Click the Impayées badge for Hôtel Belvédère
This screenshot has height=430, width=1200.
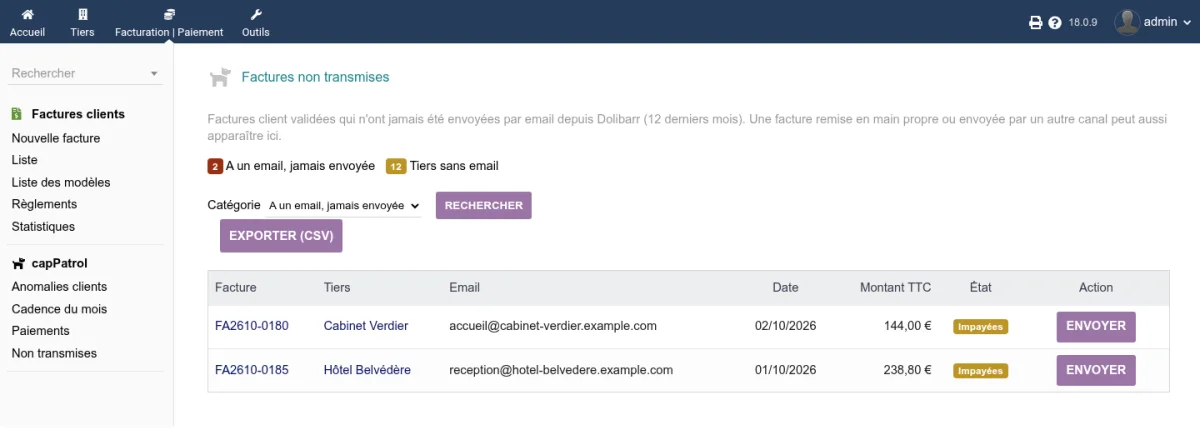click(x=980, y=370)
